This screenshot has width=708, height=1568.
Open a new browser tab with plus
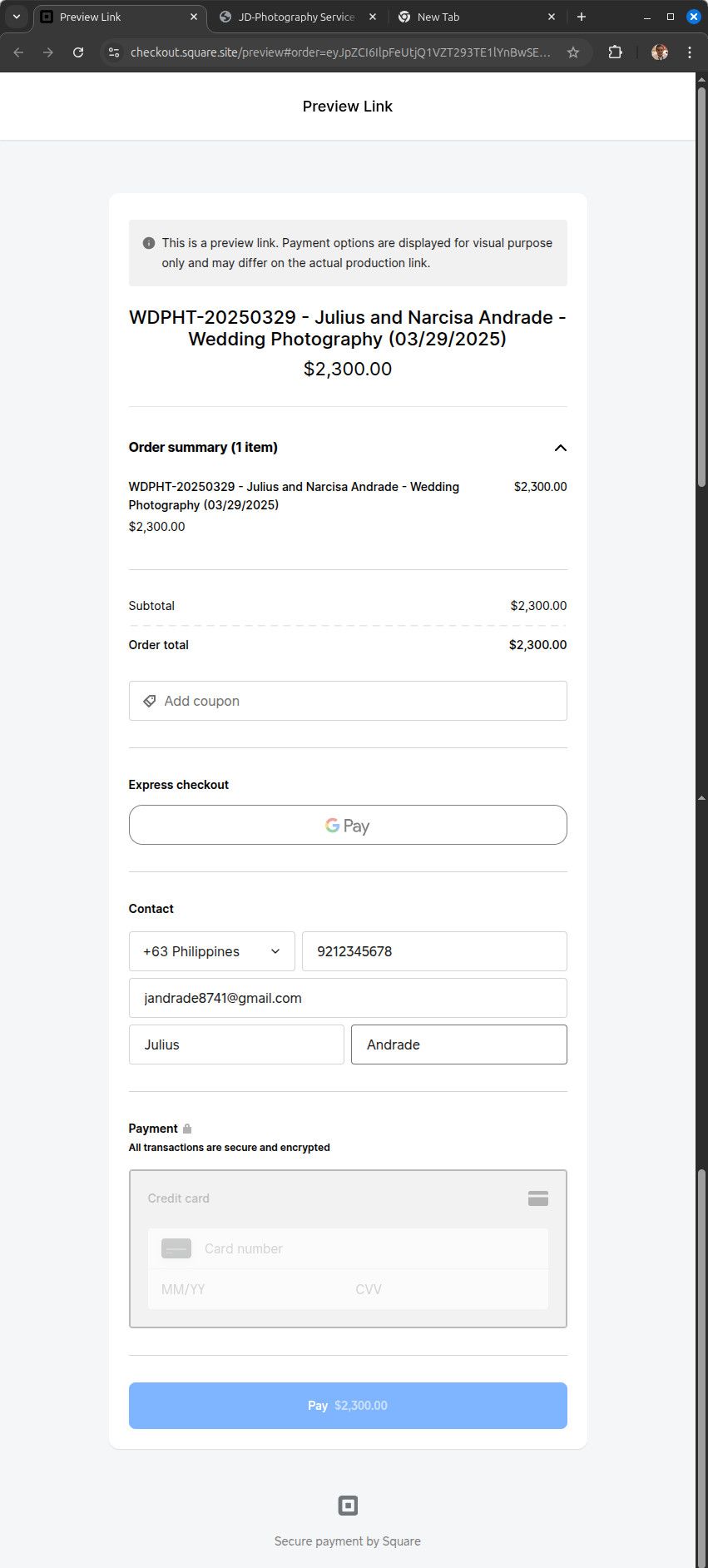[582, 17]
